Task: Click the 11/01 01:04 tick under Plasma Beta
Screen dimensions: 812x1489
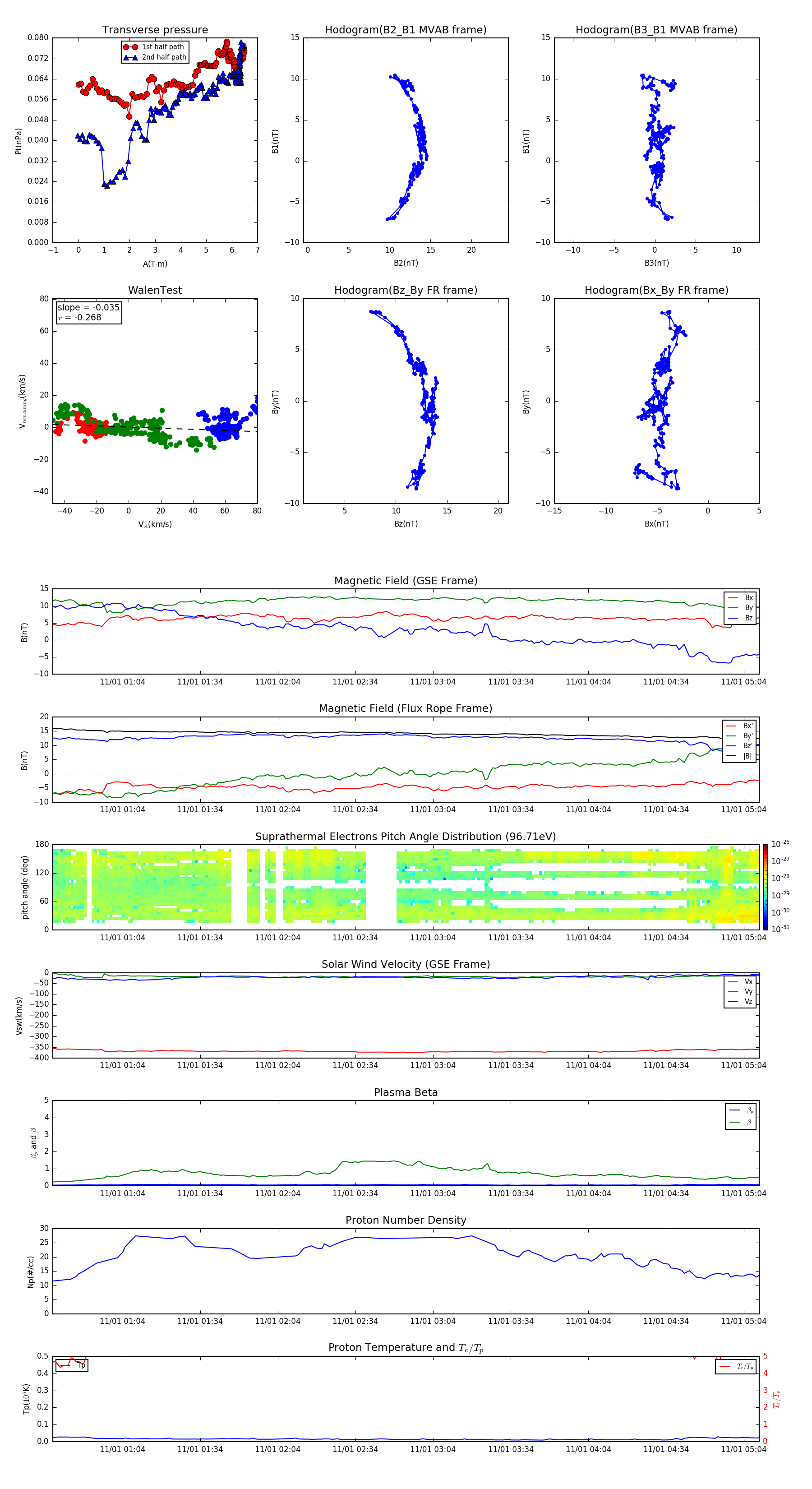Action: 123,1193
